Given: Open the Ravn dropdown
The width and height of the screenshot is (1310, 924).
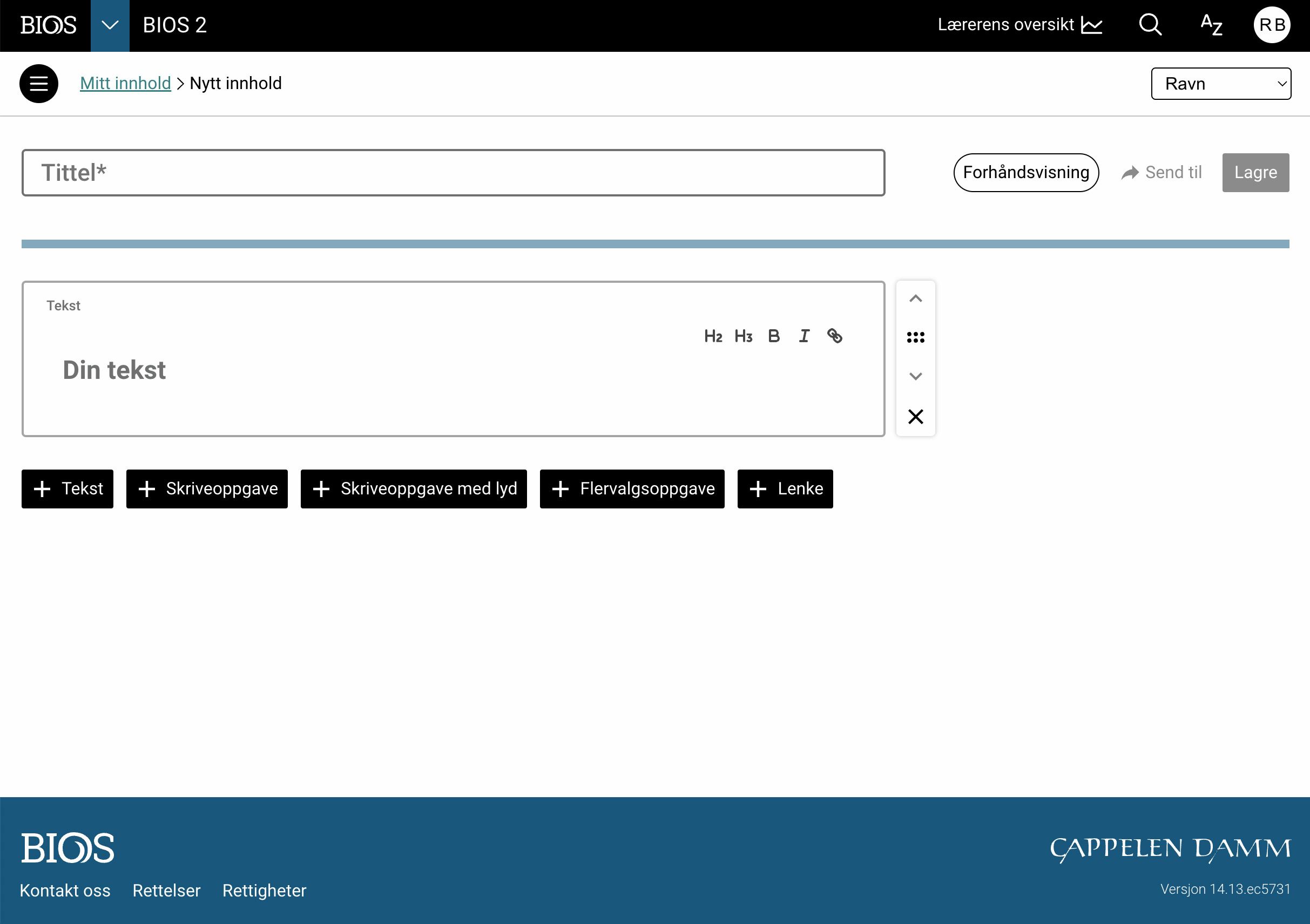Looking at the screenshot, I should coord(1220,84).
